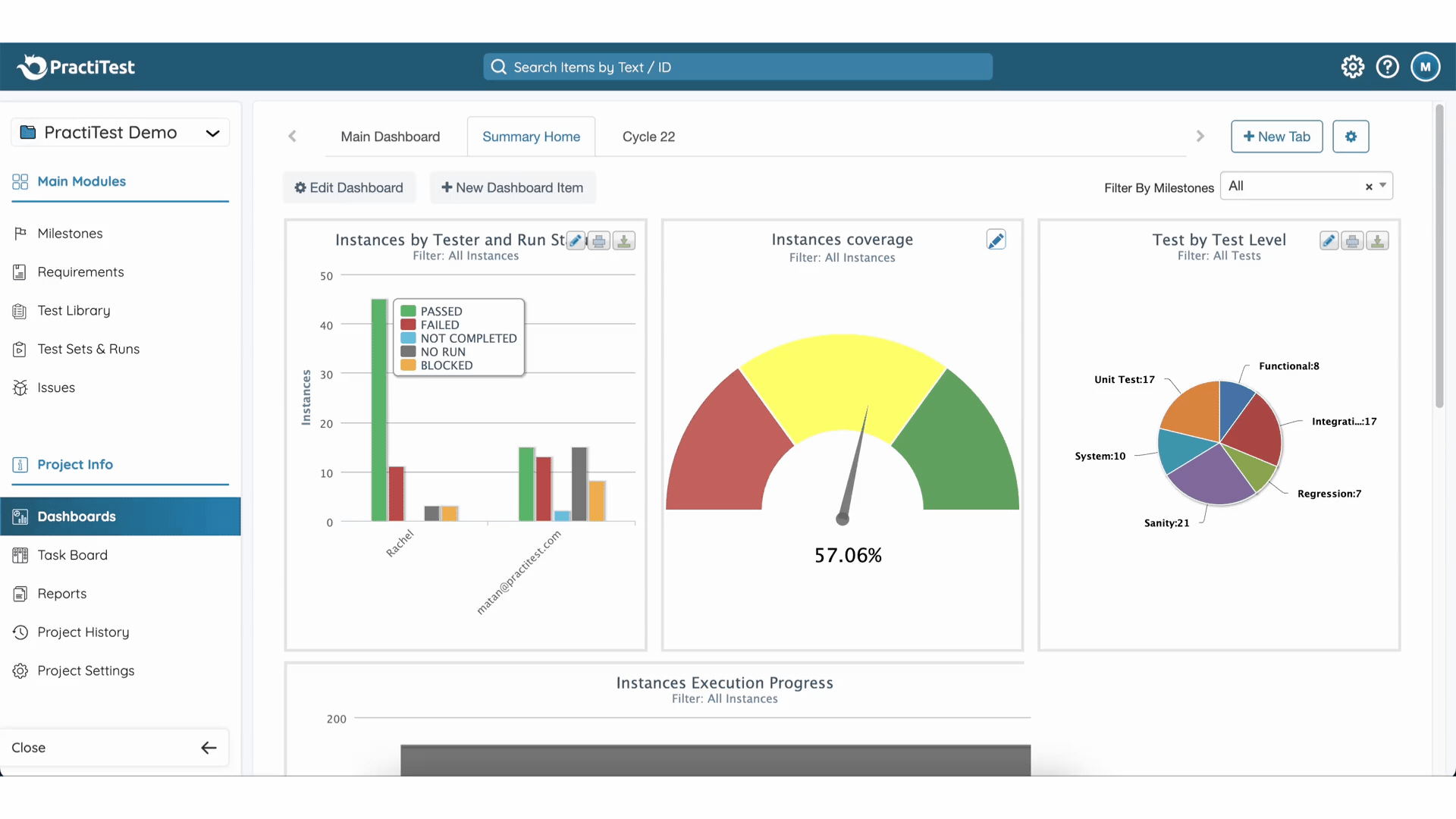This screenshot has width=1456, height=819.
Task: Click print icon on Test by Test Level
Action: (1352, 241)
